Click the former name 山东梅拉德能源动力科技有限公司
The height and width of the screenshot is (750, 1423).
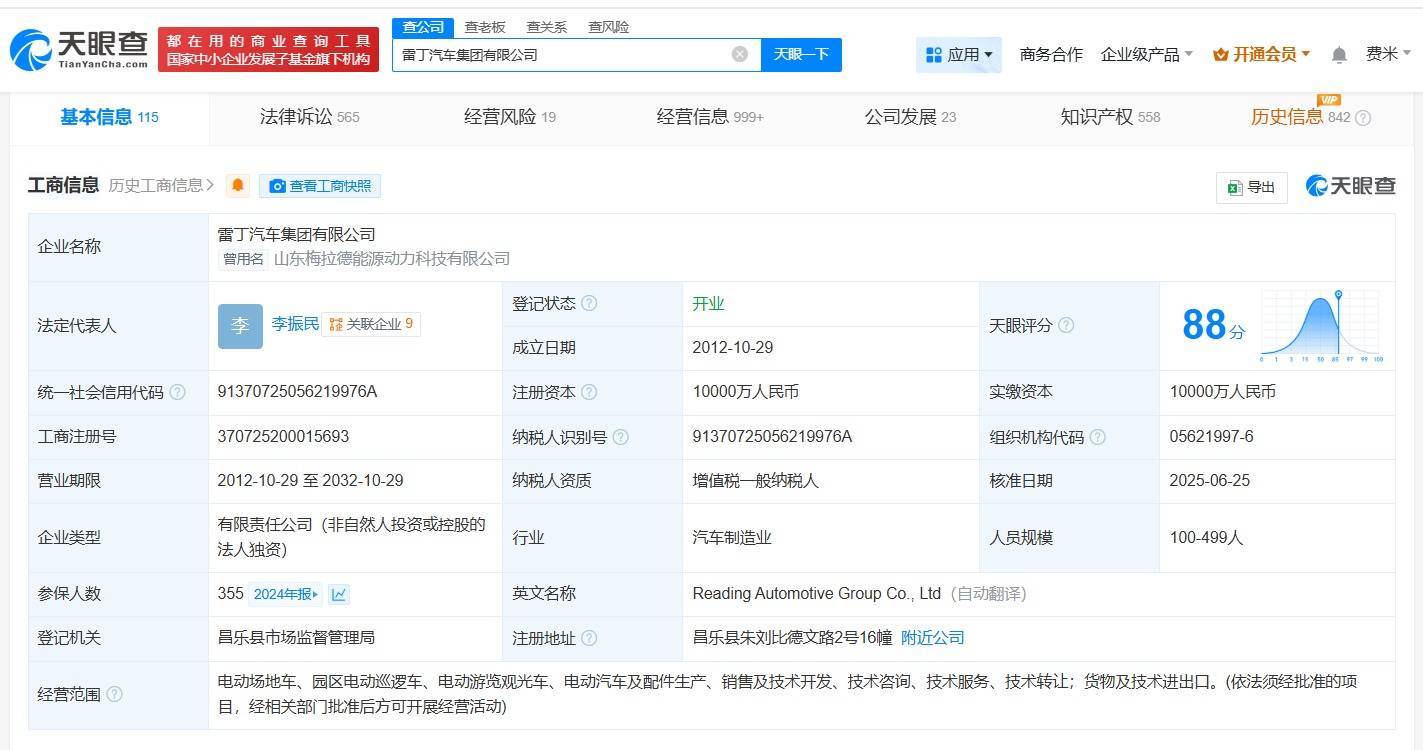coord(392,259)
